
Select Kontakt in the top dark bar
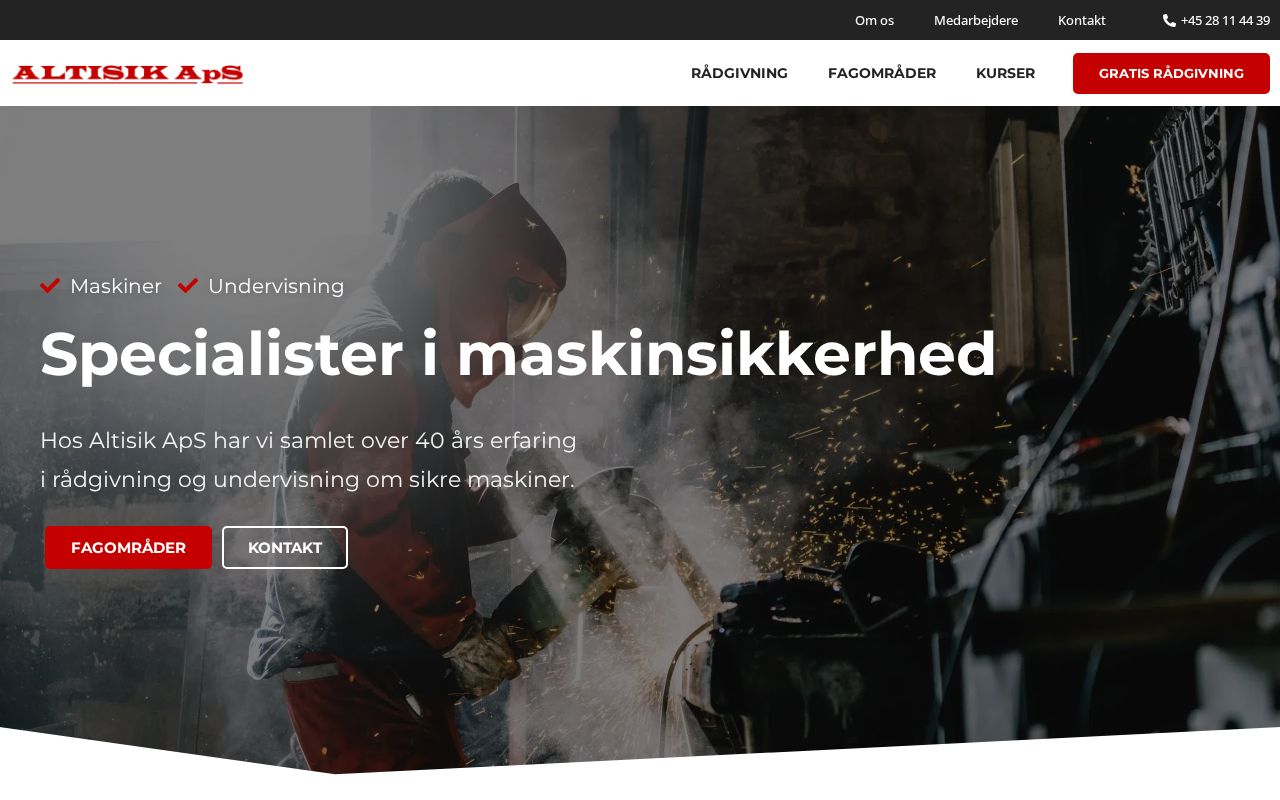[x=1082, y=20]
